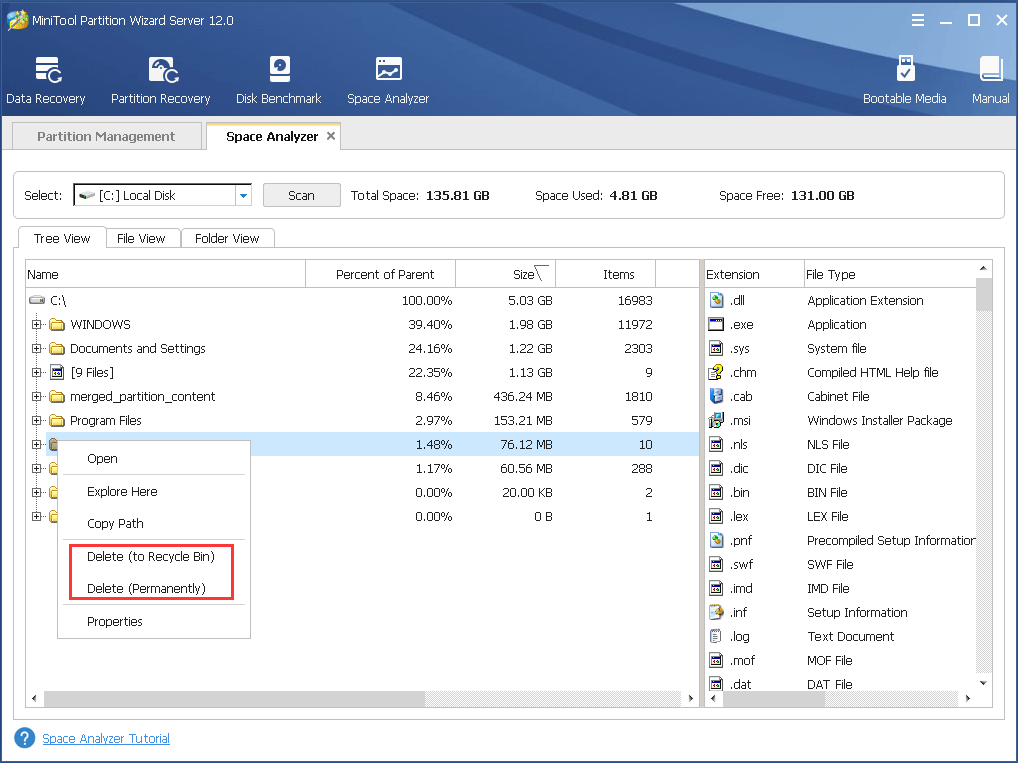Select Copy Path from context menu
Viewport: 1018px width, 763px height.
pos(154,523)
